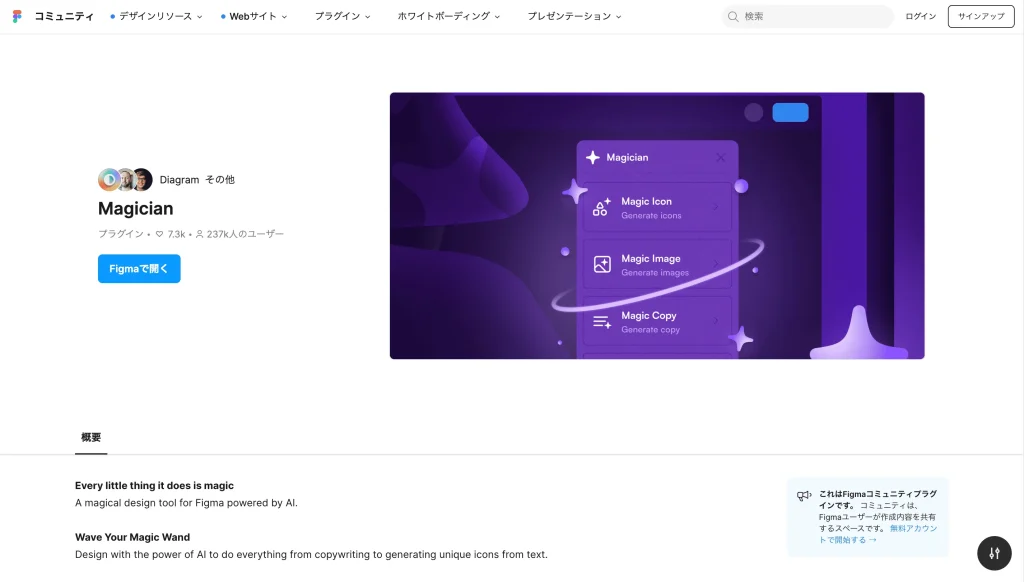Click the ログイン link
This screenshot has width=1024, height=582.
tap(920, 16)
